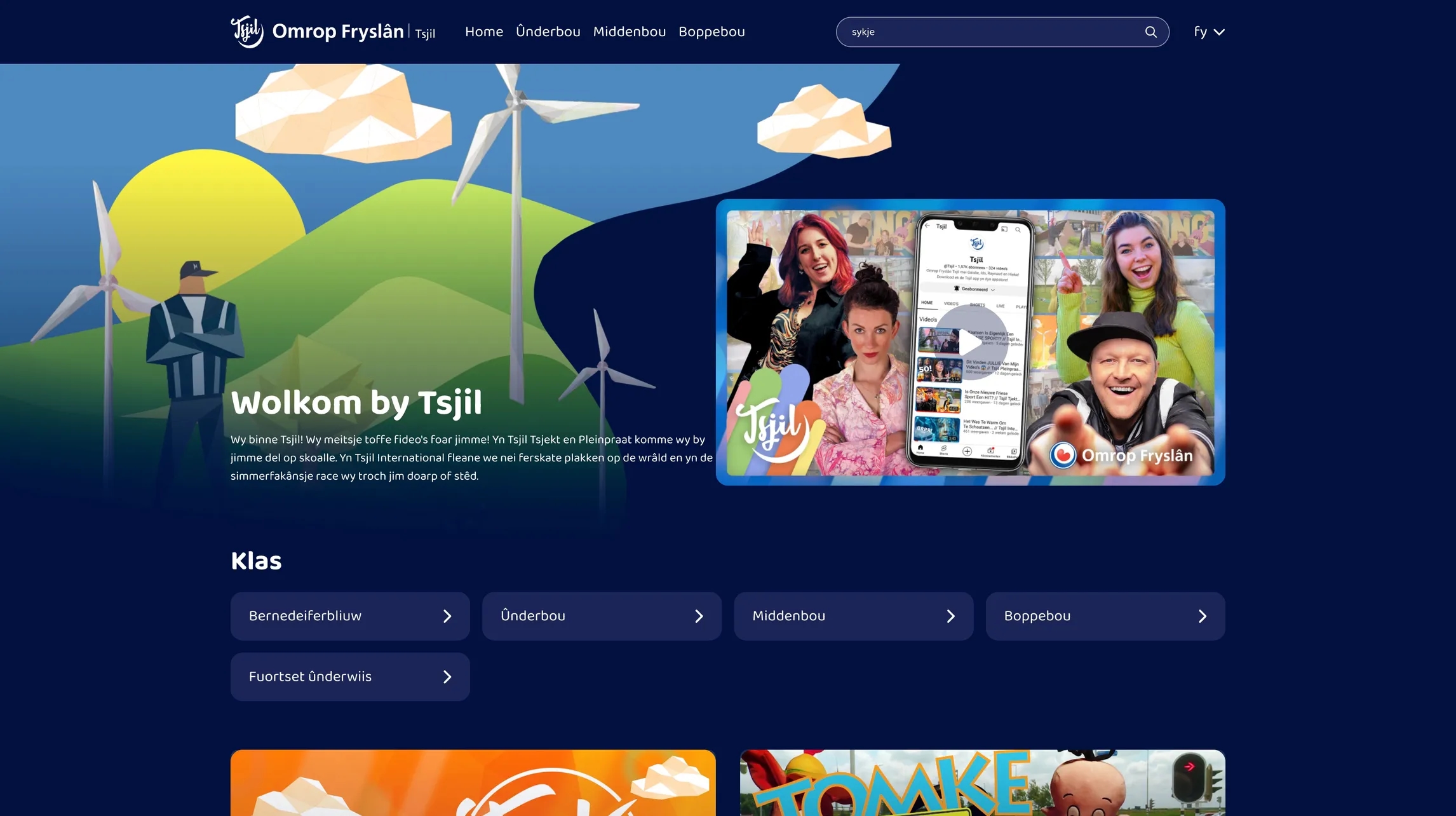Click the Bernedeiferbliuw arrow chevron
Viewport: 1456px width, 816px height.
pos(447,616)
